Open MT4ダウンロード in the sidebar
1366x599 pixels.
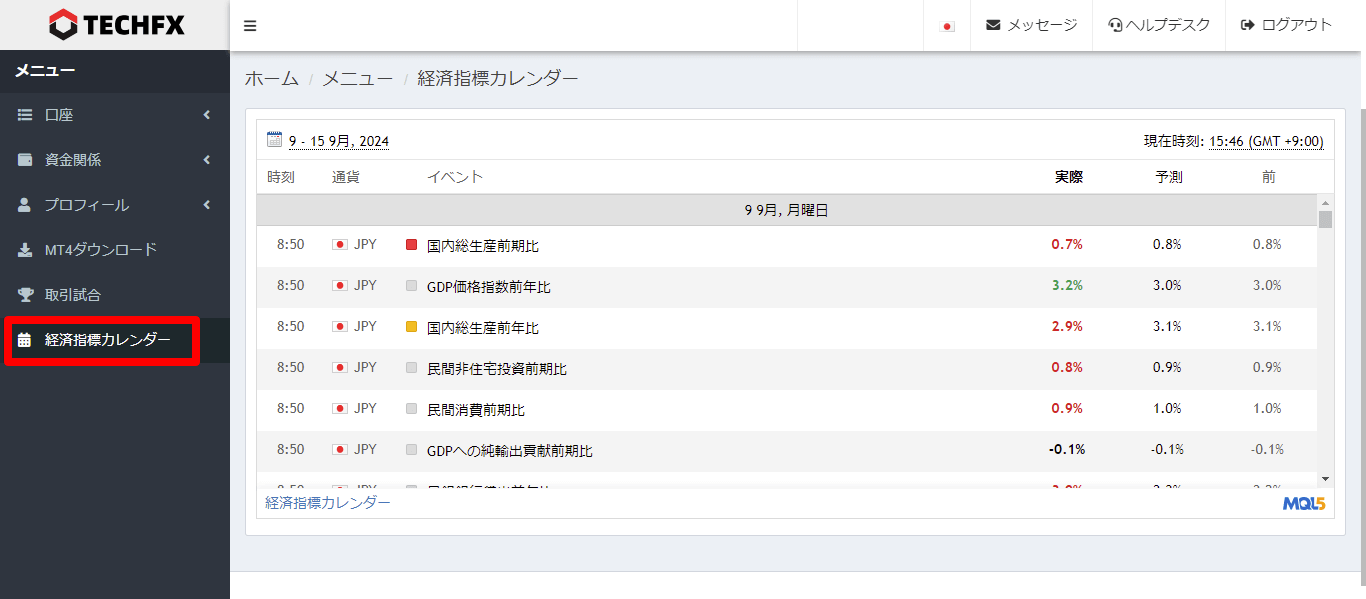tap(100, 250)
